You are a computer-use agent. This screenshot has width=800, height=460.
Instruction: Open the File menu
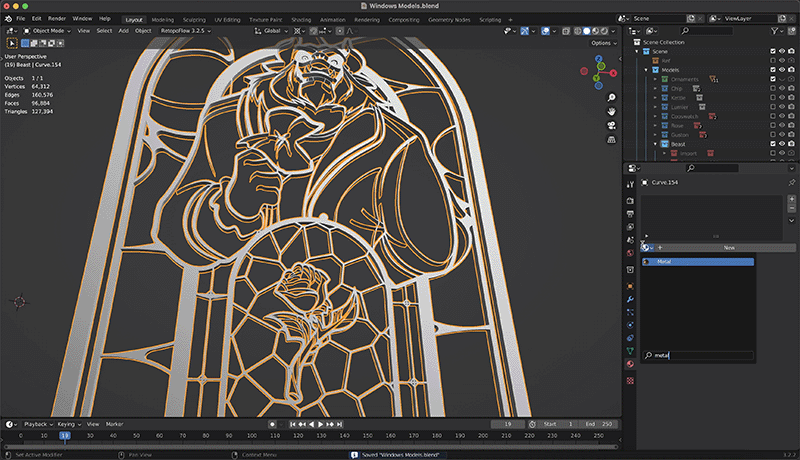tap(20, 18)
